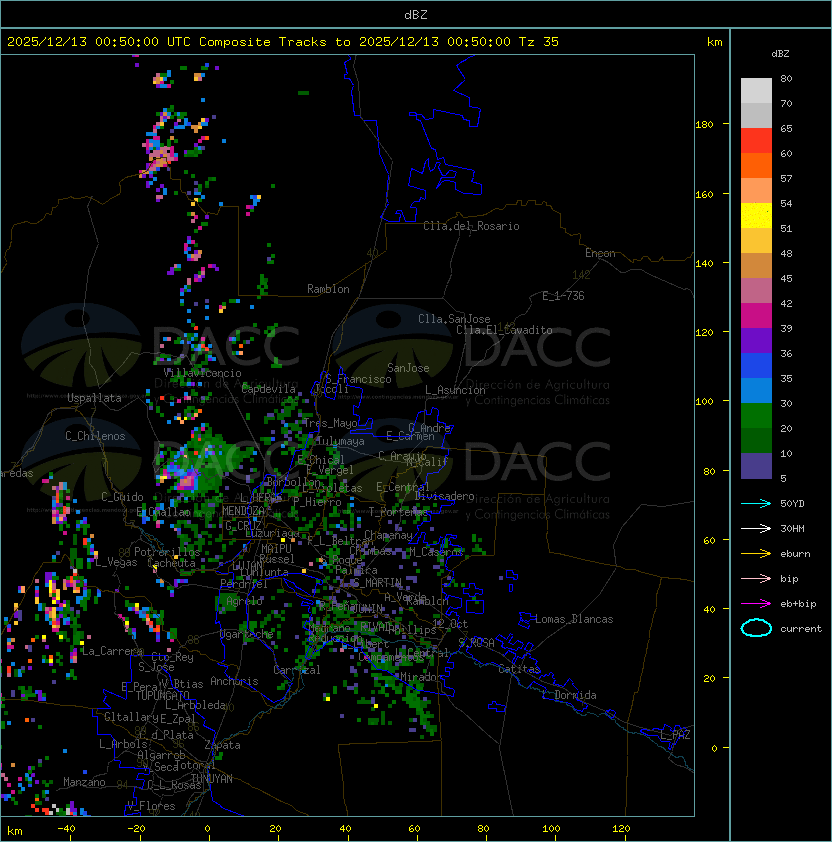Click the L_Vegas place label
832x842 pixels.
[116, 562]
